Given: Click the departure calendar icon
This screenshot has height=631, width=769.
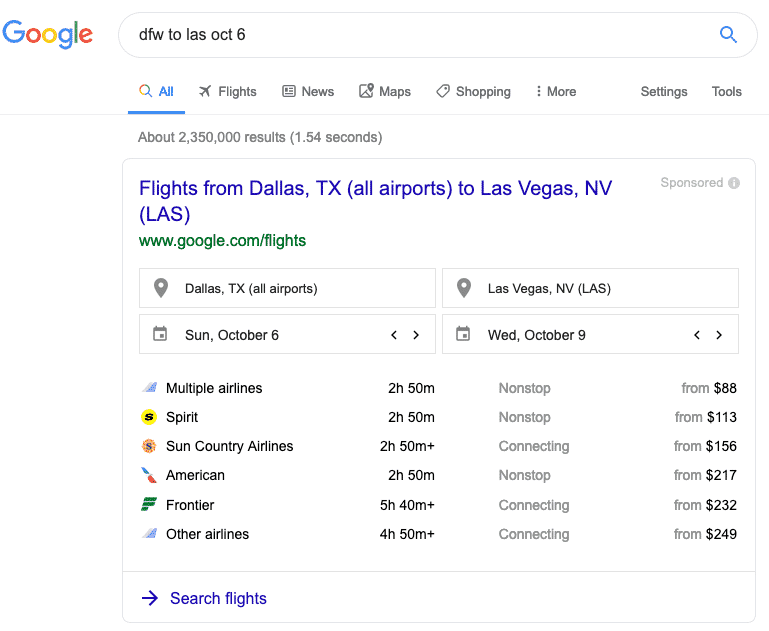Looking at the screenshot, I should (160, 334).
